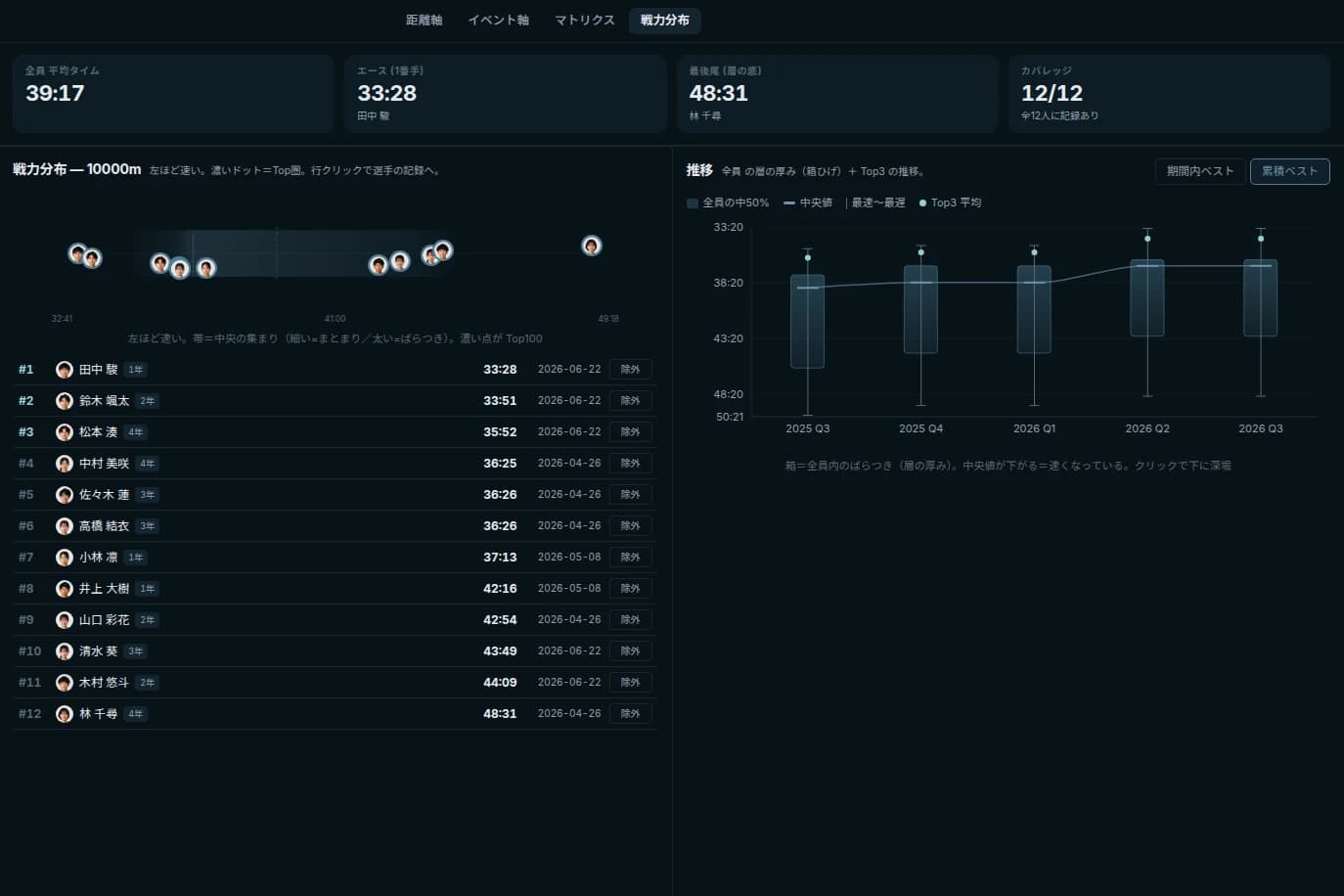The height and width of the screenshot is (896, 1344).
Task: Exclude 松本 湊 using the 除外 button
Action: click(x=631, y=432)
